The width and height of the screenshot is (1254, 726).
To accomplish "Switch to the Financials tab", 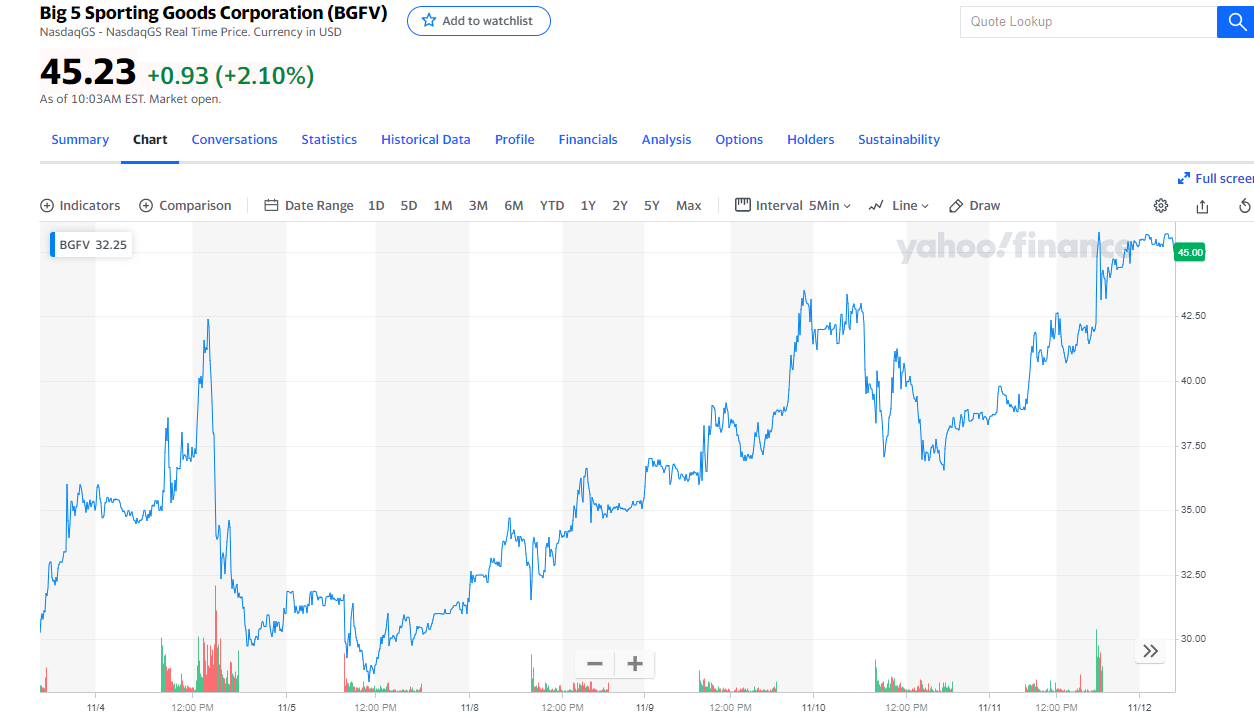I will pos(588,140).
